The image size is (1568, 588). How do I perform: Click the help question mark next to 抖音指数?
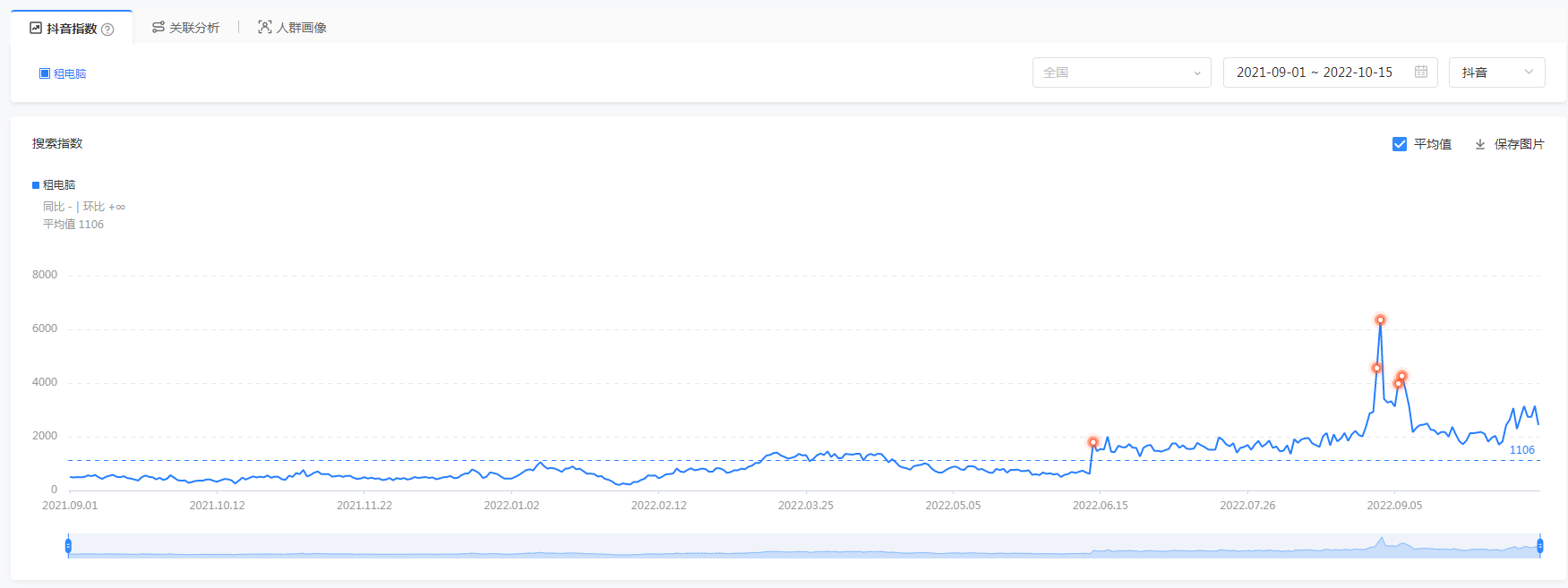click(107, 30)
